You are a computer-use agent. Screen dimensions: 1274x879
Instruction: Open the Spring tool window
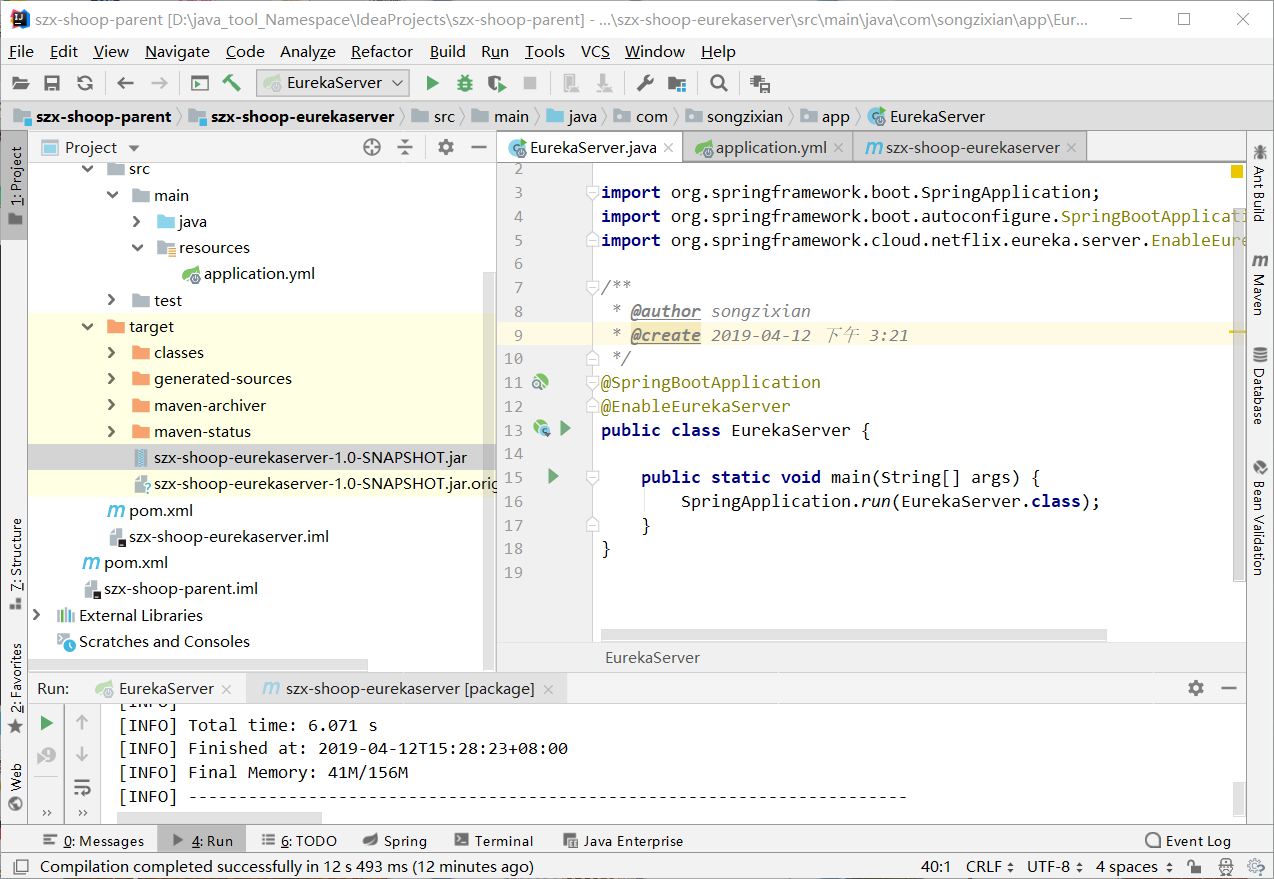pyautogui.click(x=394, y=841)
